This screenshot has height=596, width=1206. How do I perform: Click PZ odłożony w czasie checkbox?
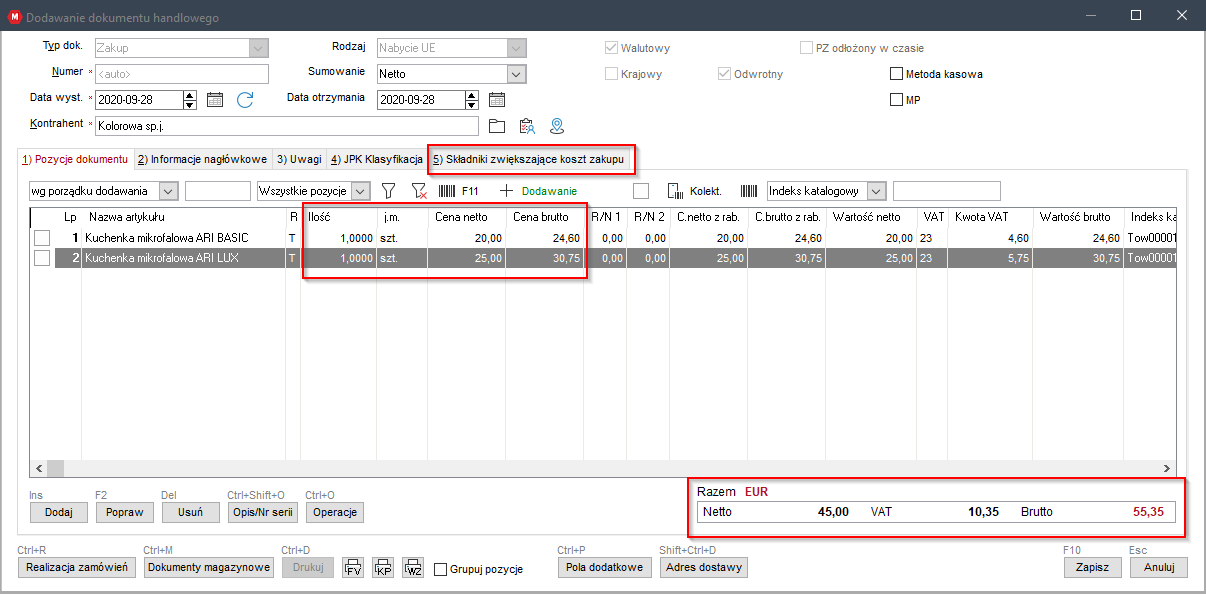(x=807, y=48)
